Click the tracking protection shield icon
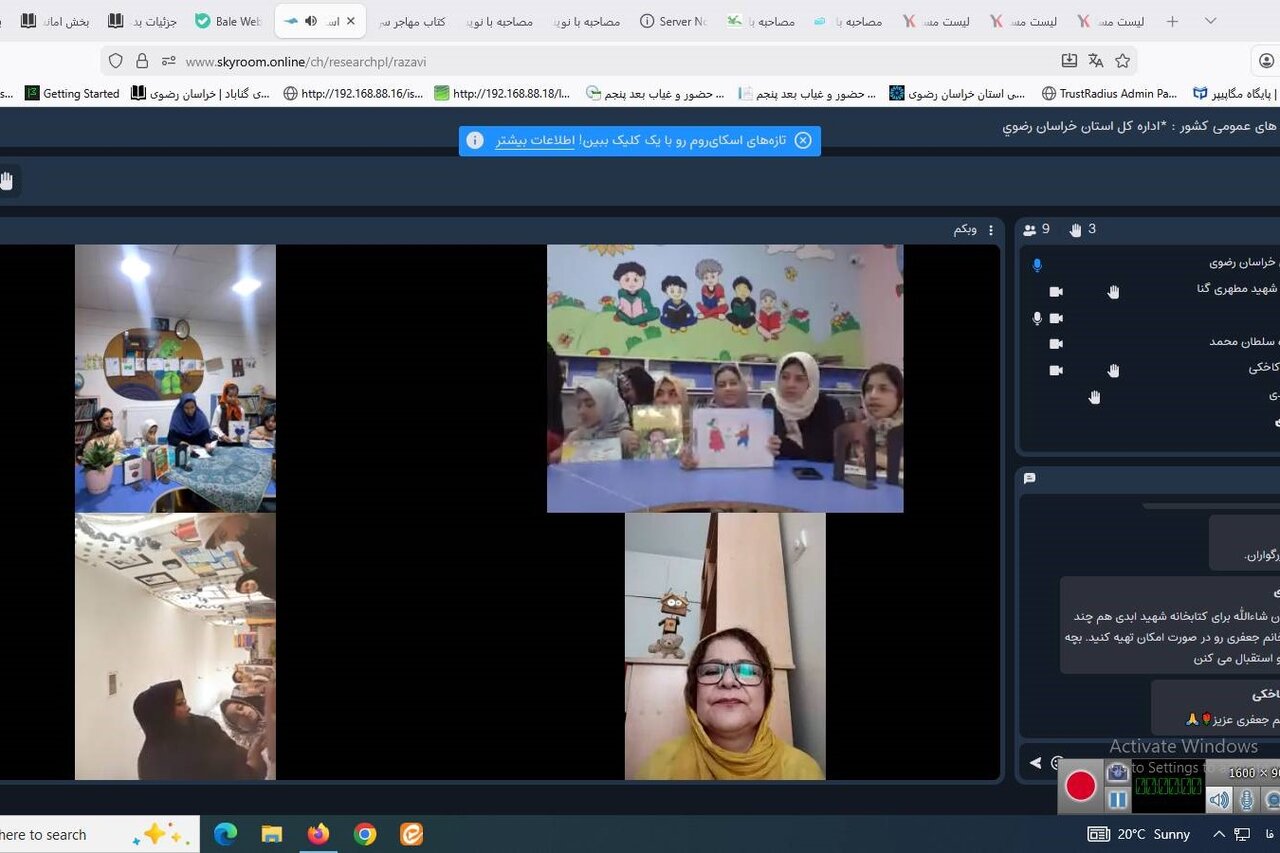This screenshot has height=853, width=1280. tap(116, 61)
